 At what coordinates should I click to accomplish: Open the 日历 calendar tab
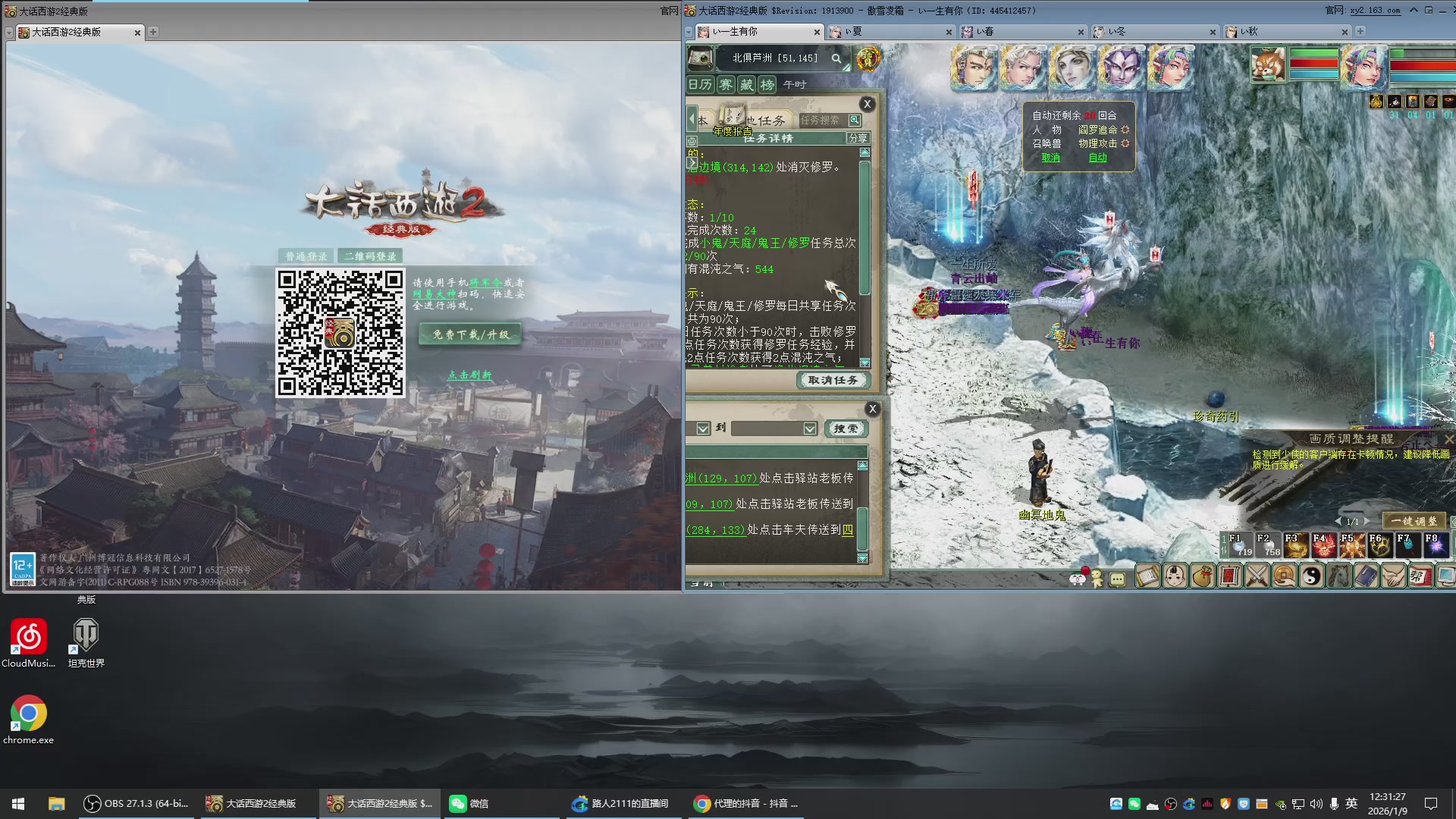coord(700,84)
